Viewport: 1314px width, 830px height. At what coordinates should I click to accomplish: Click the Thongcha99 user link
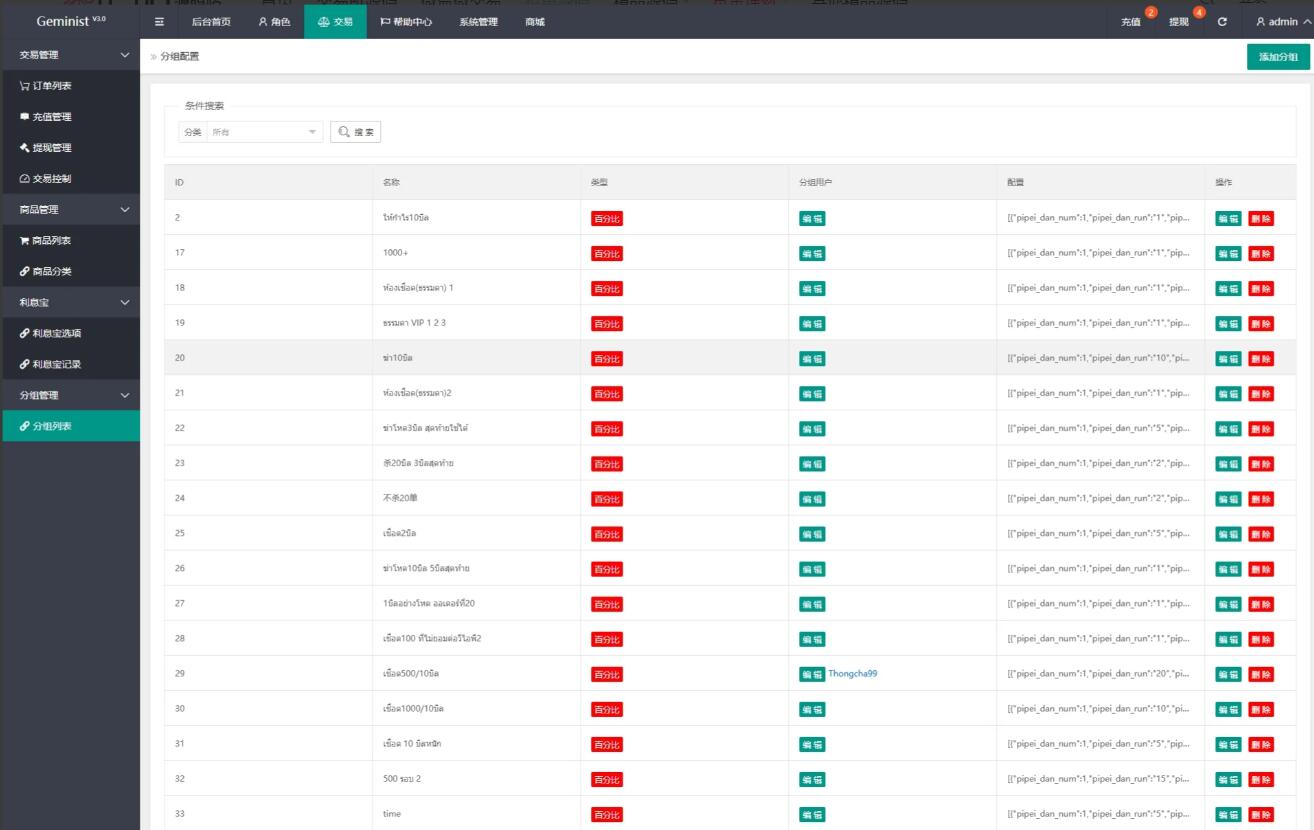853,673
